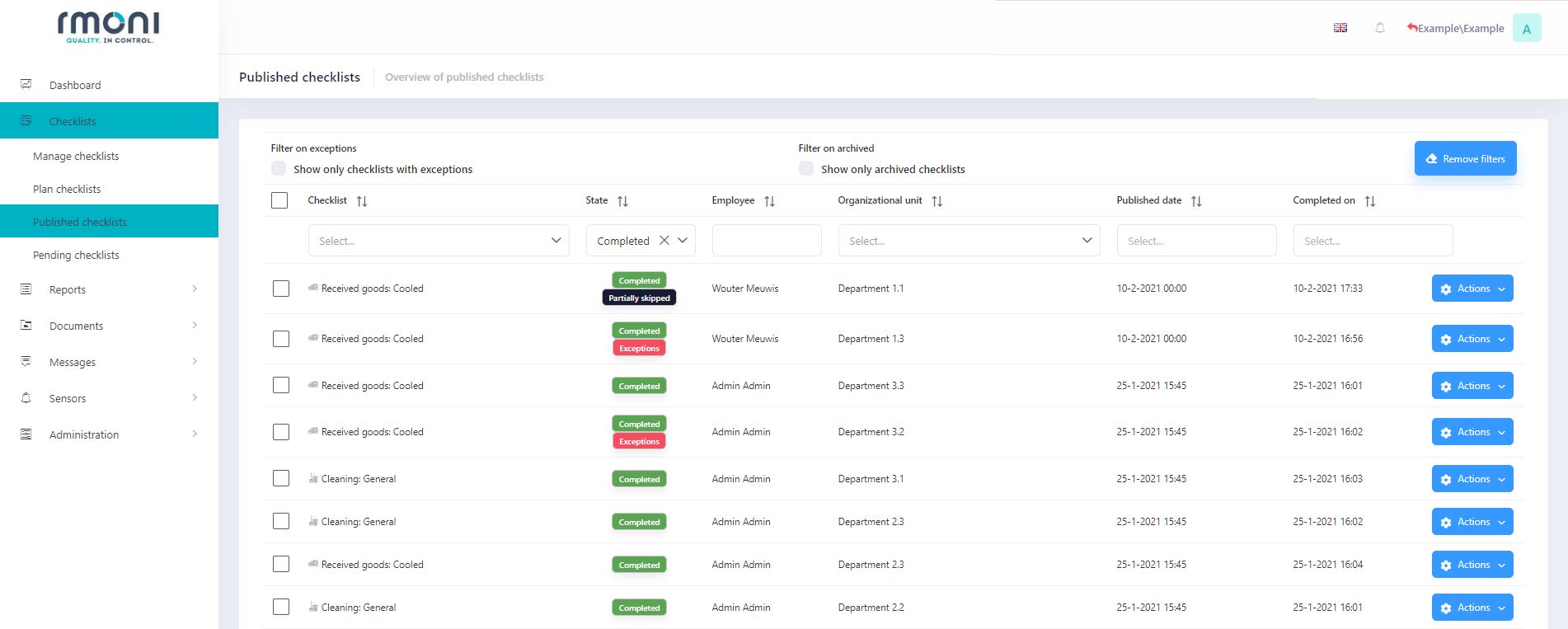Screen dimensions: 1568x629
Task: Clear the Completed state filter X
Action: click(x=664, y=241)
